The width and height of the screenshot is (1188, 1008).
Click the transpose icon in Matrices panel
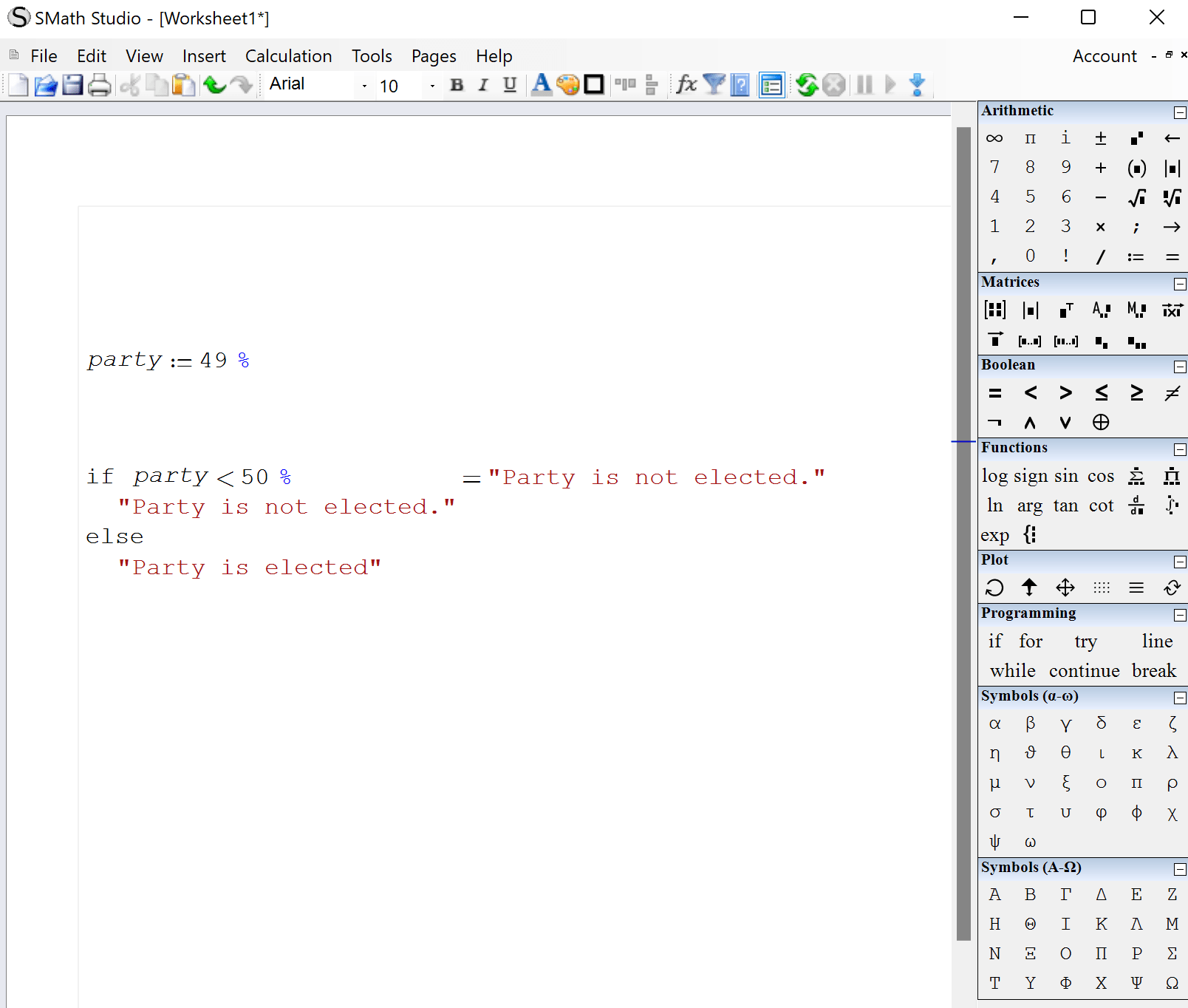pos(1065,309)
